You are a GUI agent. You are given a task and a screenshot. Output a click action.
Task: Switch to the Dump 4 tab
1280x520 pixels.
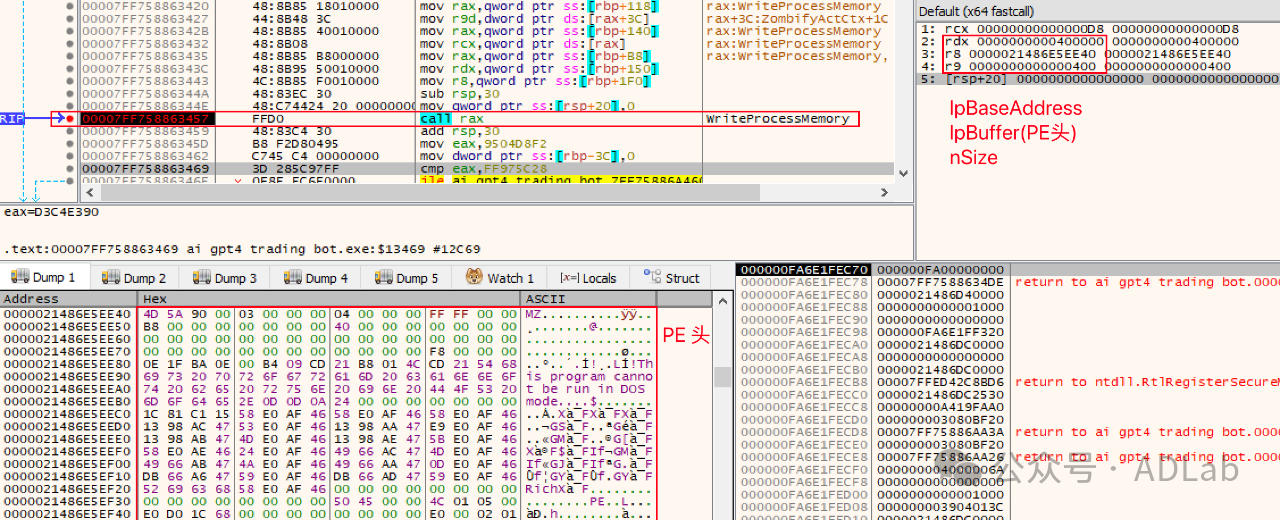coord(316,278)
